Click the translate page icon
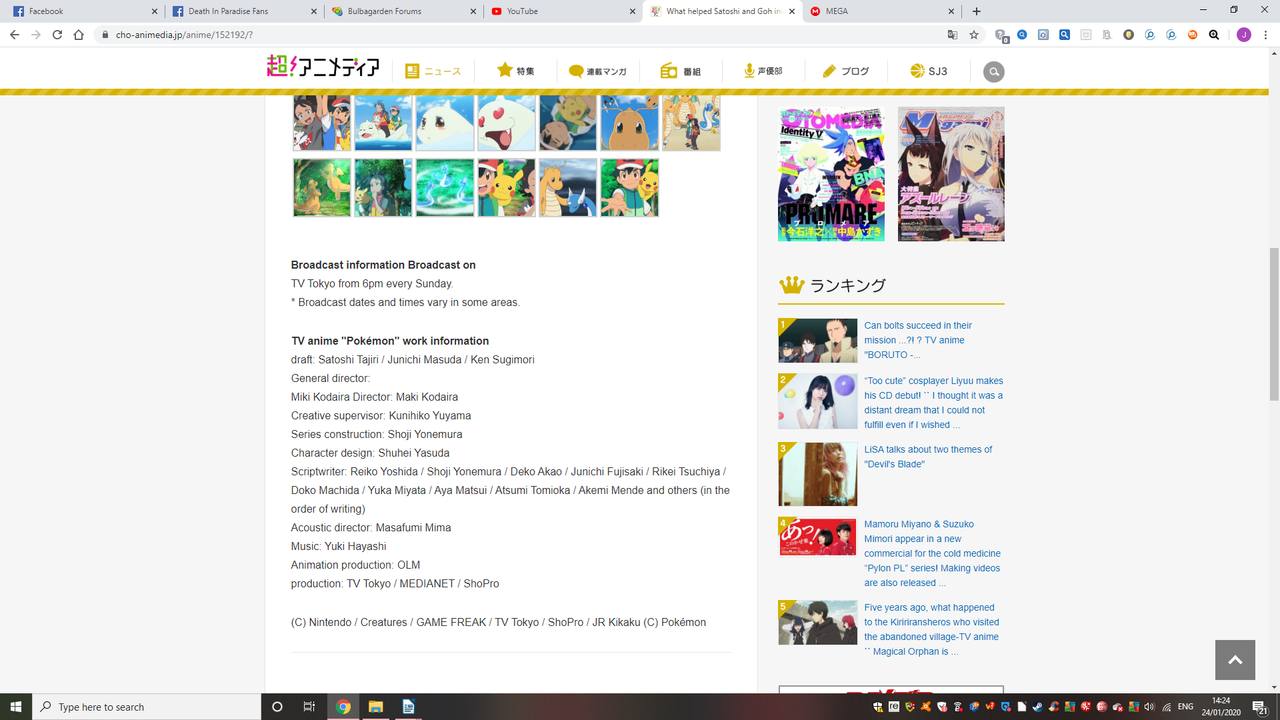 coord(952,34)
